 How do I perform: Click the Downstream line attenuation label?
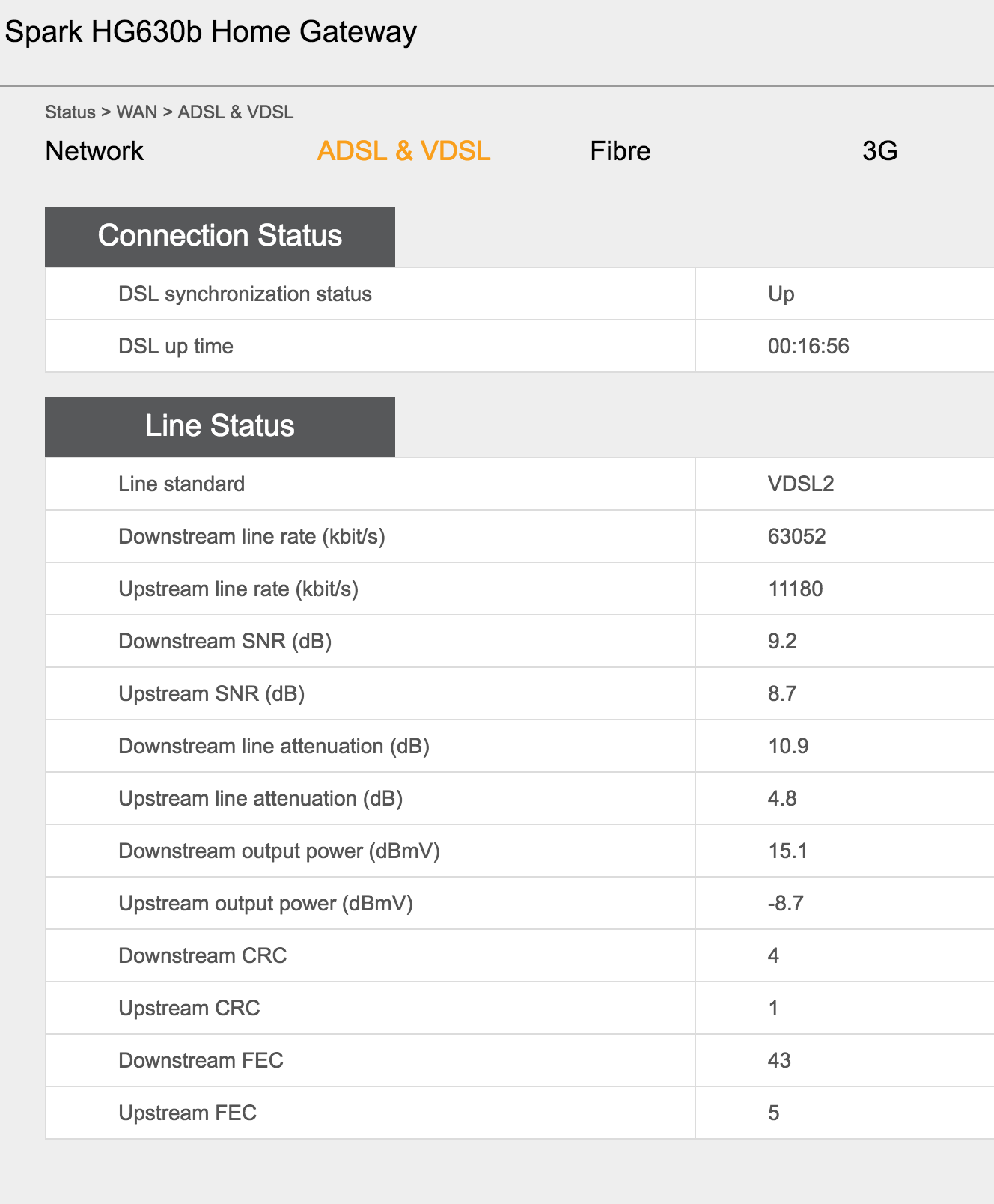tap(273, 746)
